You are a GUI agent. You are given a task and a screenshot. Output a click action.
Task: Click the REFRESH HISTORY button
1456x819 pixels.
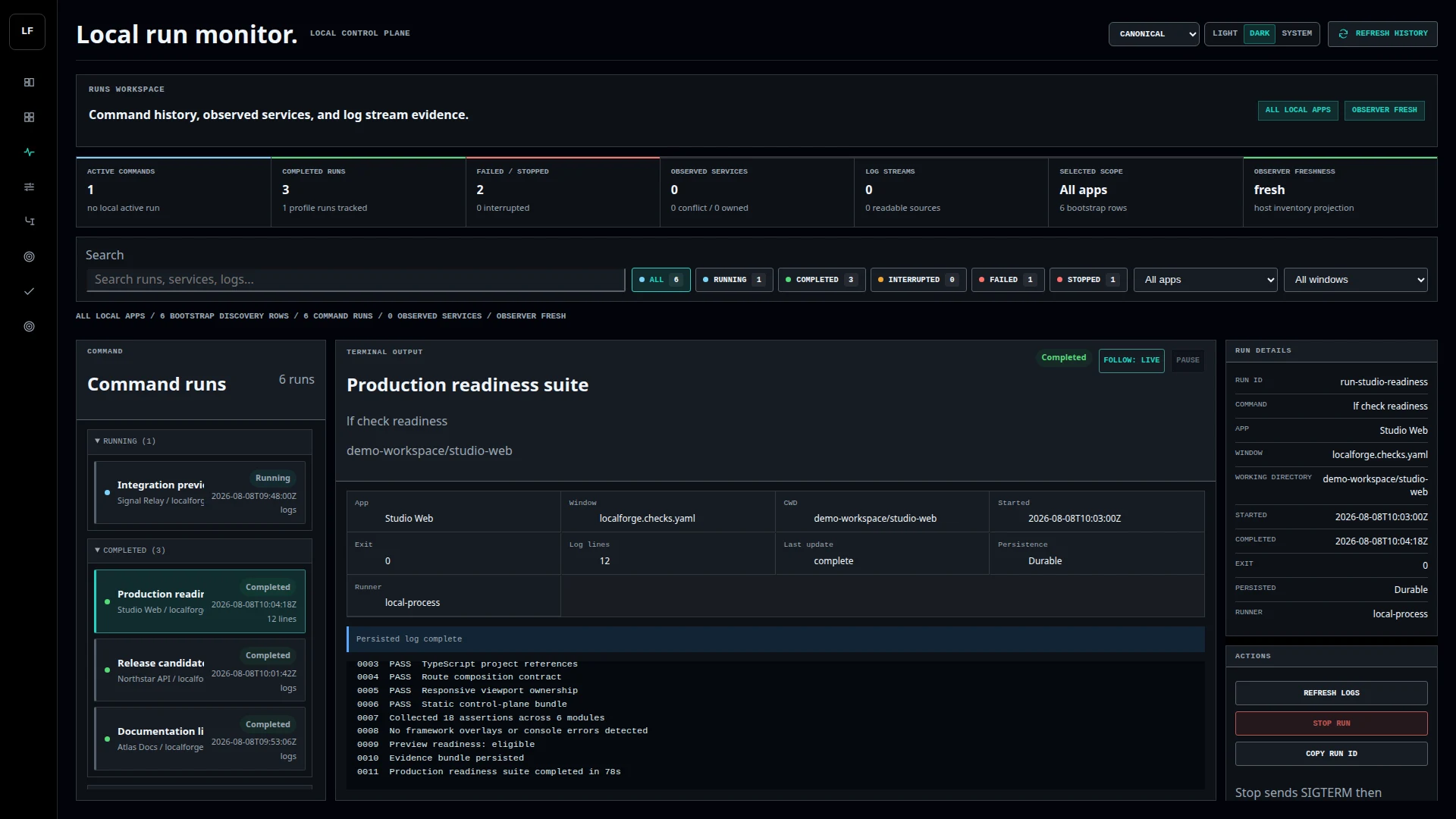click(x=1382, y=34)
